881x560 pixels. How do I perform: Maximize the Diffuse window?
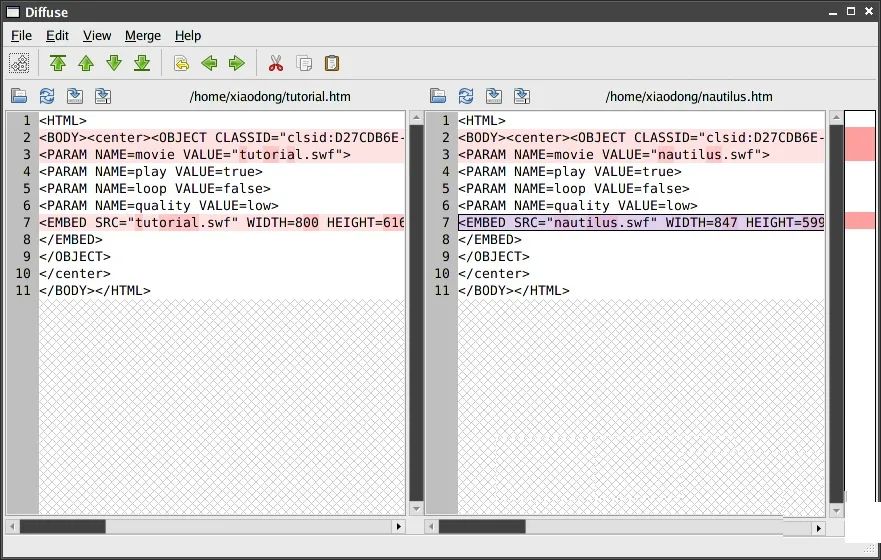tap(851, 11)
